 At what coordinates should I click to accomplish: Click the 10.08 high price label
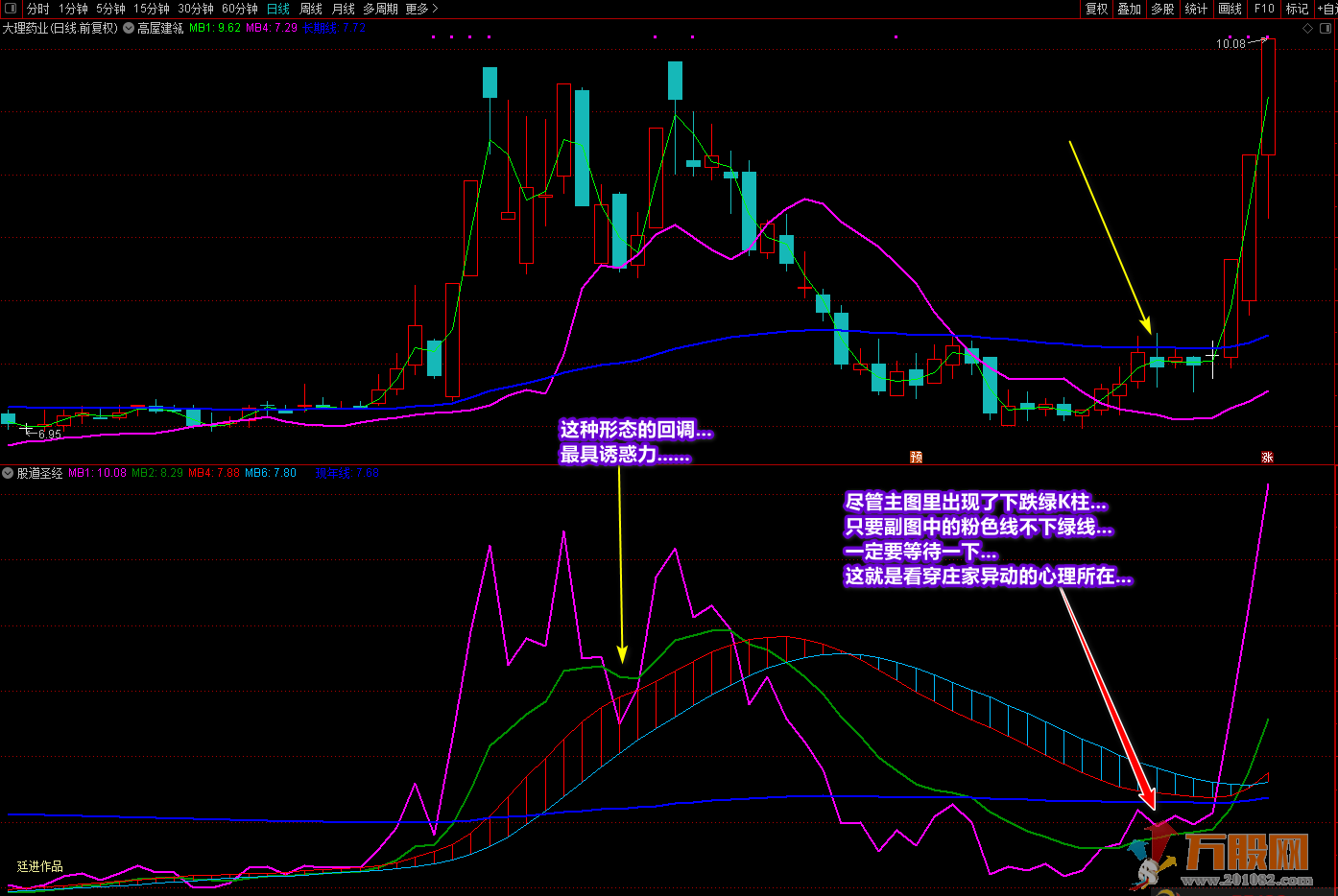1230,44
